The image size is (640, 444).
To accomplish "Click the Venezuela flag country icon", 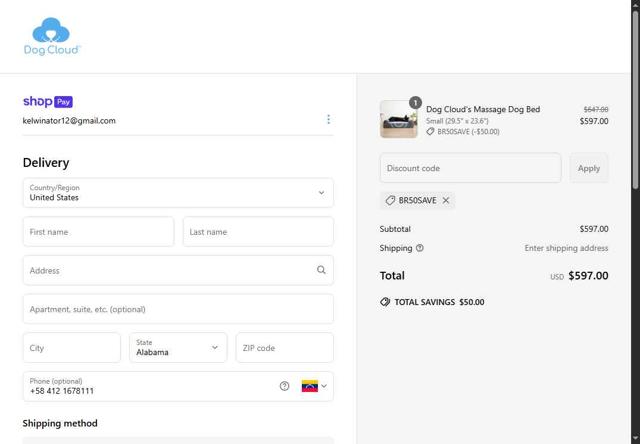I will tap(310, 386).
